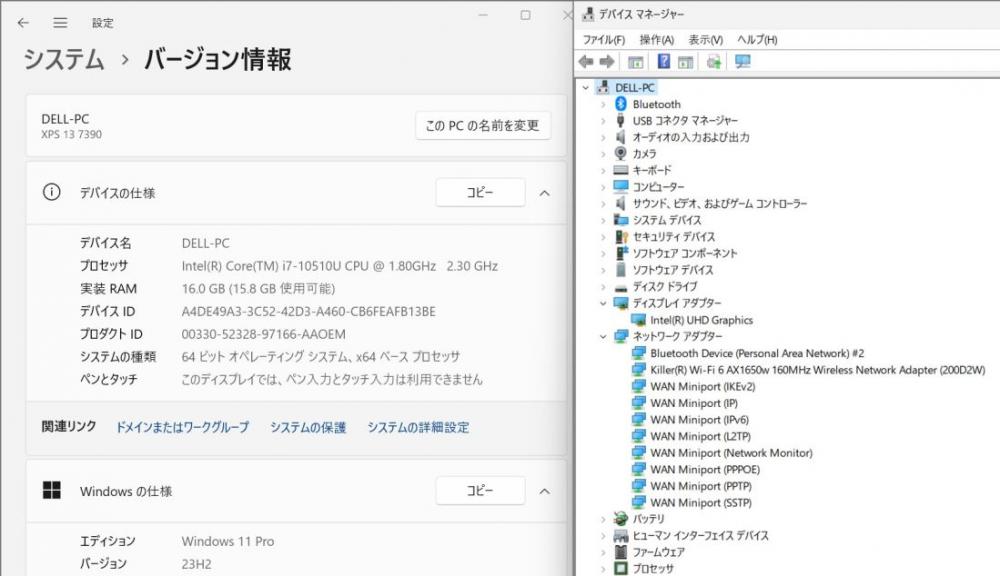This screenshot has width=1000, height=576.
Task: Collapse the デバイスの仕様 section chevron
Action: [545, 193]
